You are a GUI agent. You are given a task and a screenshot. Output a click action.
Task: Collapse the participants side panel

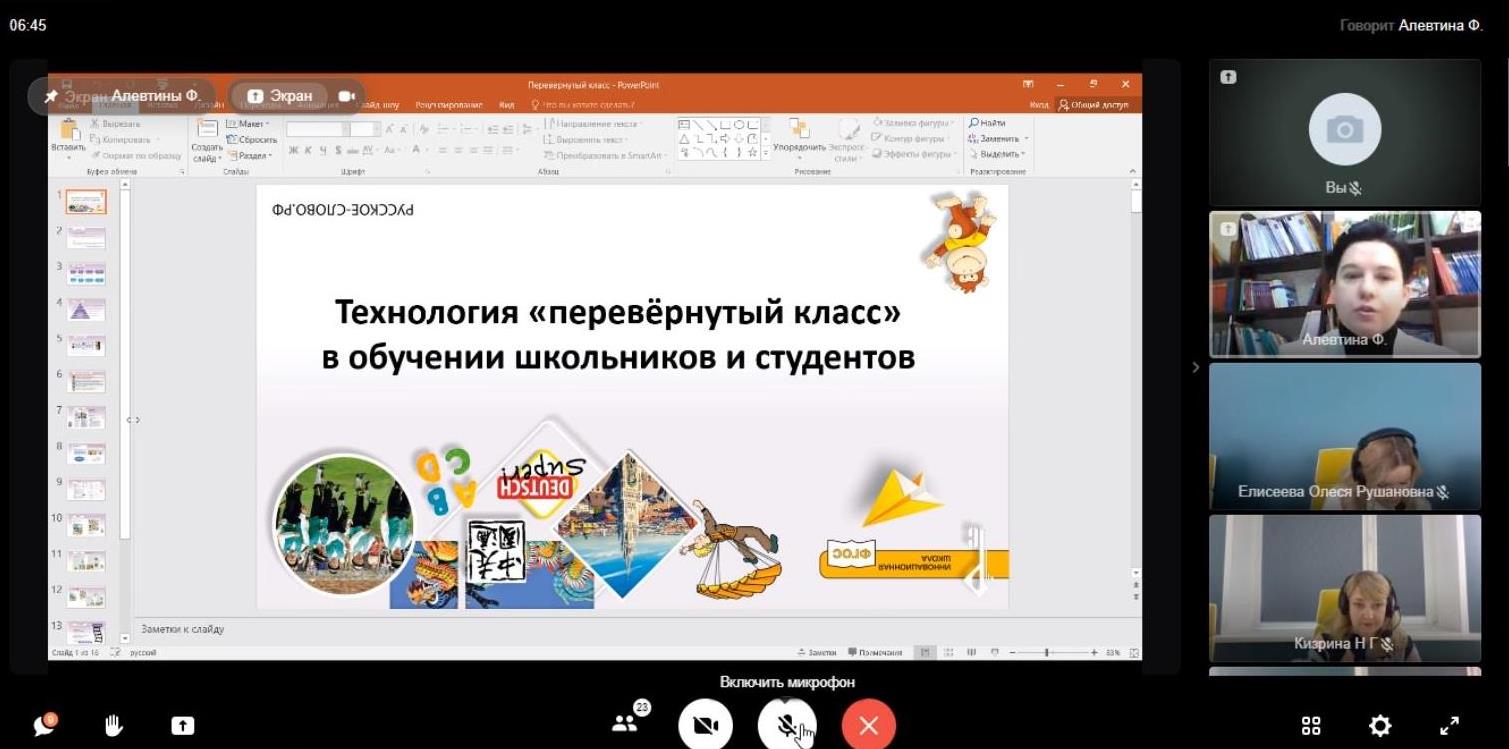(x=1195, y=367)
